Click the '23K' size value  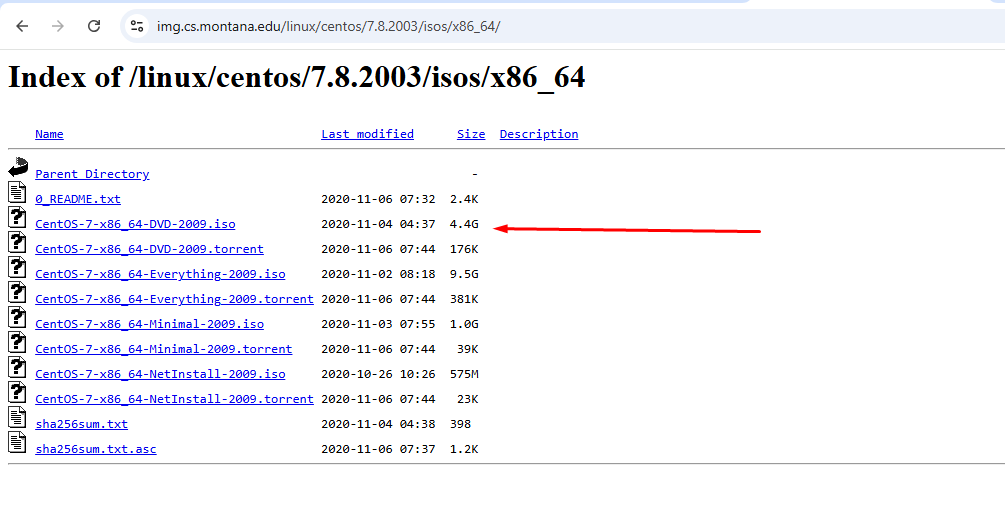coord(468,399)
